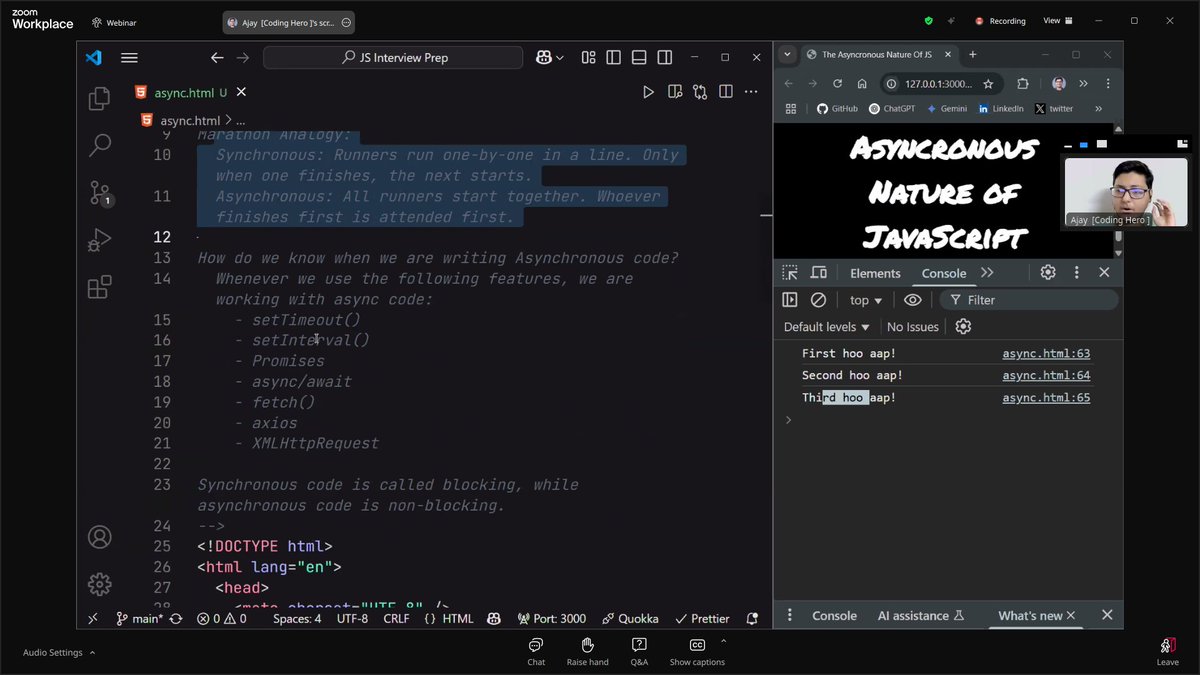Viewport: 1200px width, 675px height.
Task: Open the top JavaScript context dropdown
Action: coord(866,300)
